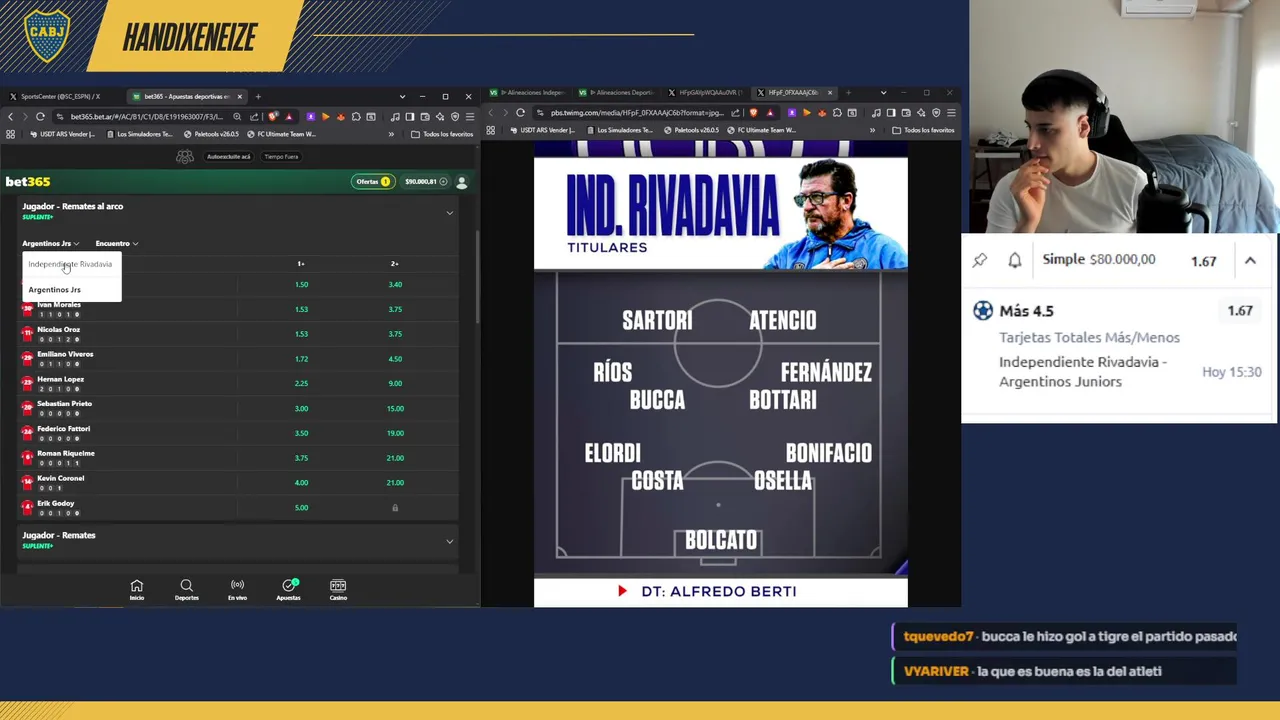The height and width of the screenshot is (720, 1280).
Task: Click the bell notification icon on bet slip
Action: (x=1014, y=260)
